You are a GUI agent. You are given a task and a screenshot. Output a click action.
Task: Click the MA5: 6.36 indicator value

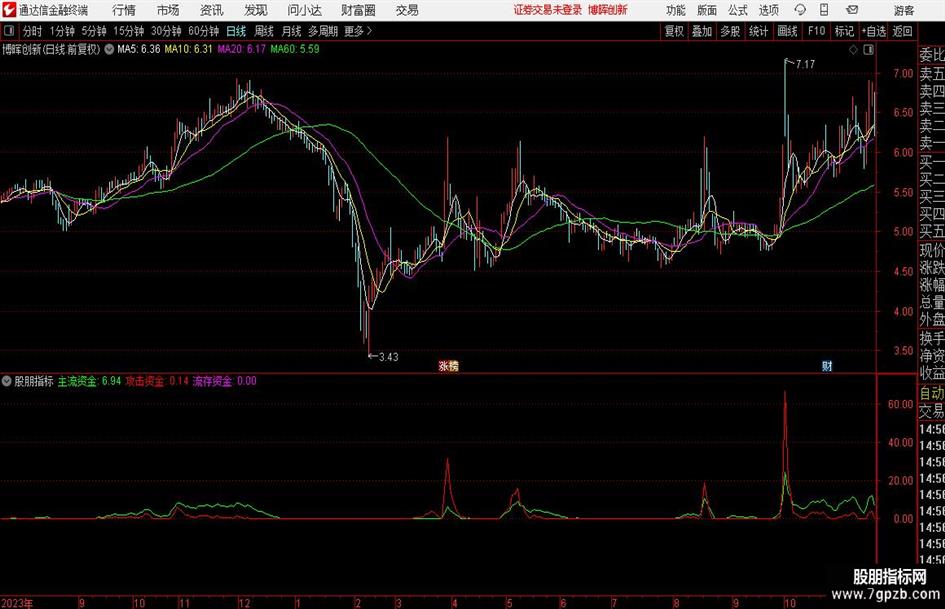pyautogui.click(x=139, y=49)
